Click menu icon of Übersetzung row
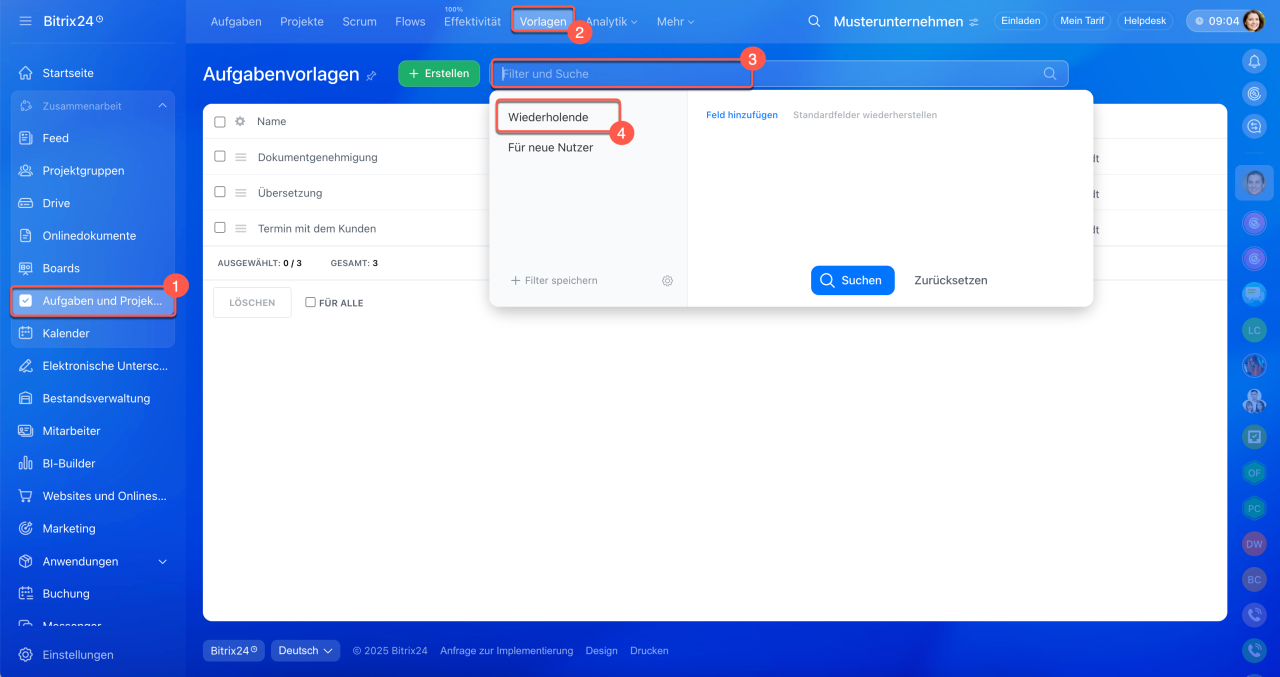Screen dimensions: 1280x677 click(x=240, y=193)
